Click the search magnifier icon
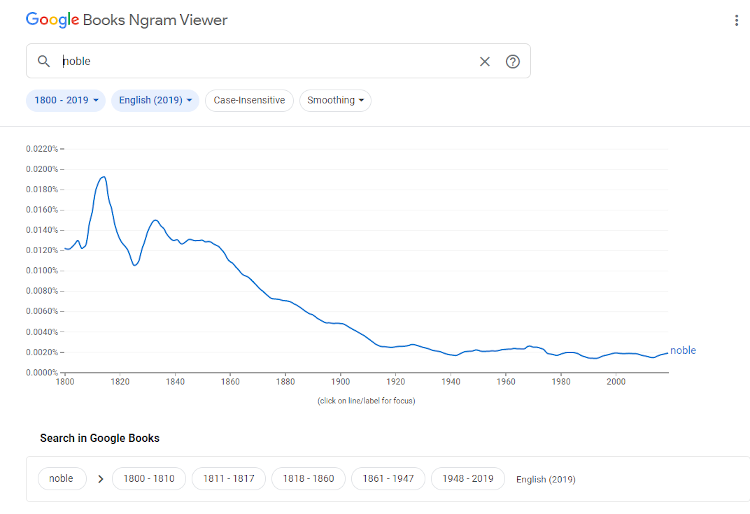The height and width of the screenshot is (514, 750). pyautogui.click(x=44, y=61)
